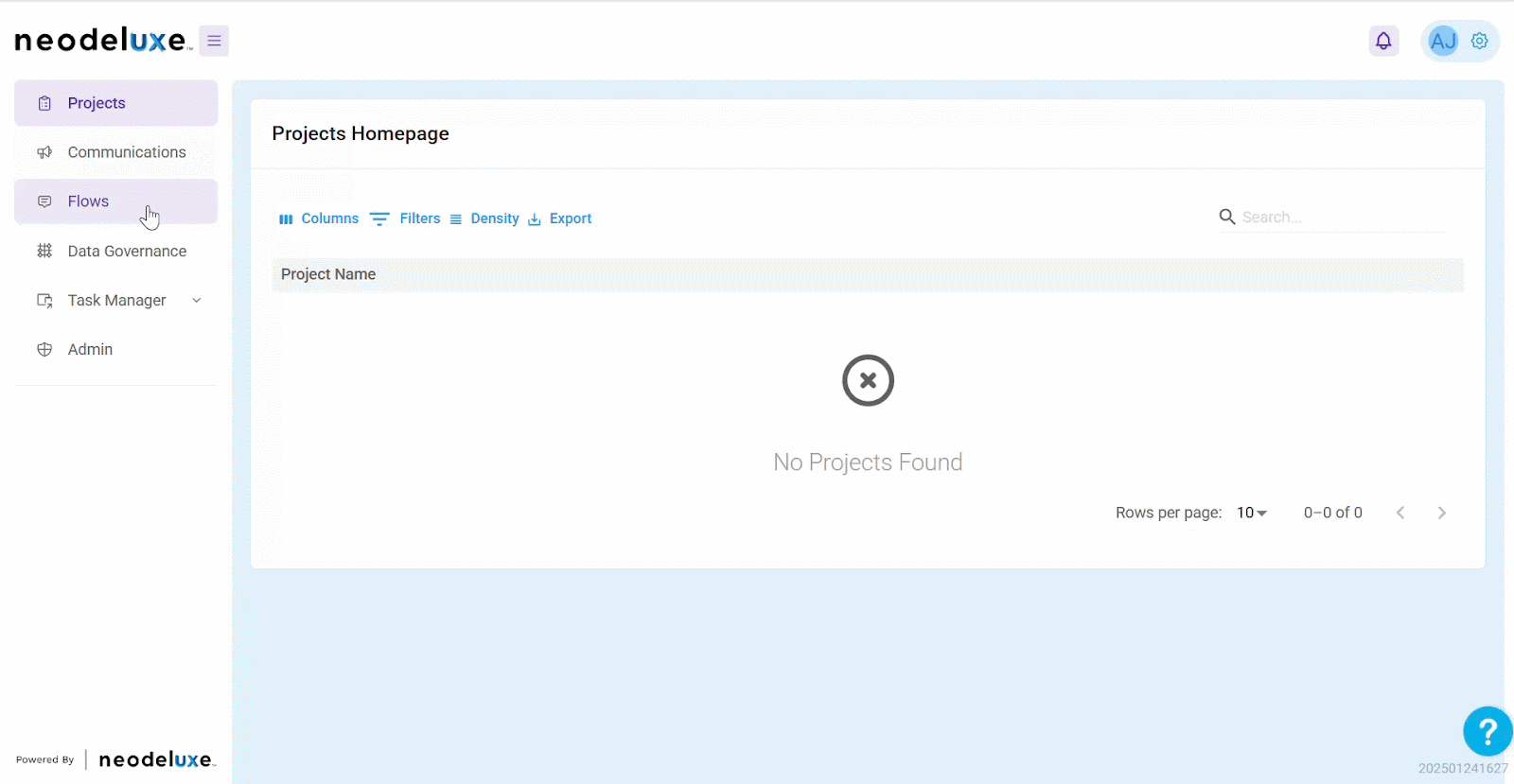Go to the next page arrow
The height and width of the screenshot is (784, 1514).
click(1441, 513)
